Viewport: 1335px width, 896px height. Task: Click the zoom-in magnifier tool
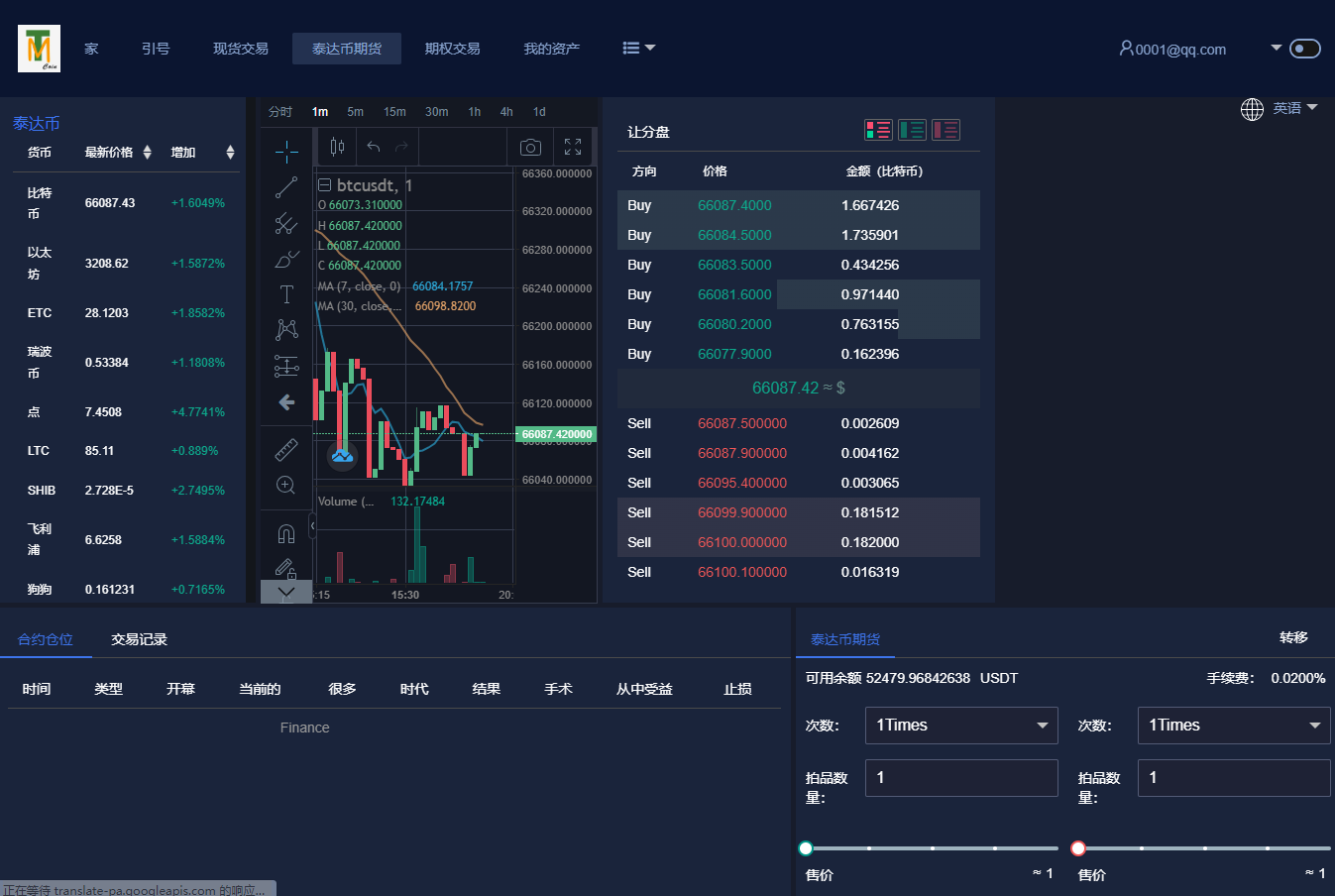tap(286, 486)
